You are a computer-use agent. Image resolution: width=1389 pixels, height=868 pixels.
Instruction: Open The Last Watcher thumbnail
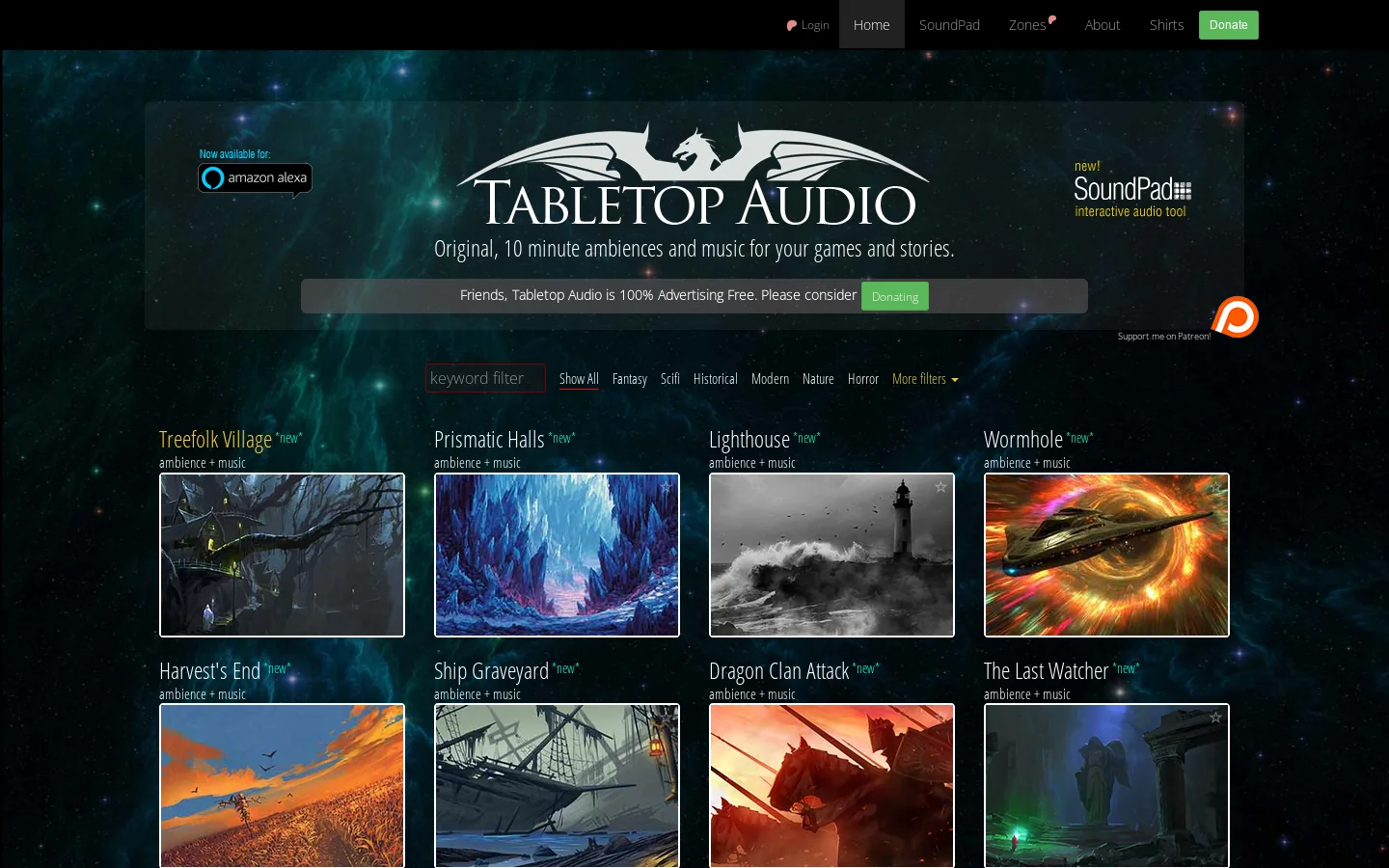point(1106,785)
